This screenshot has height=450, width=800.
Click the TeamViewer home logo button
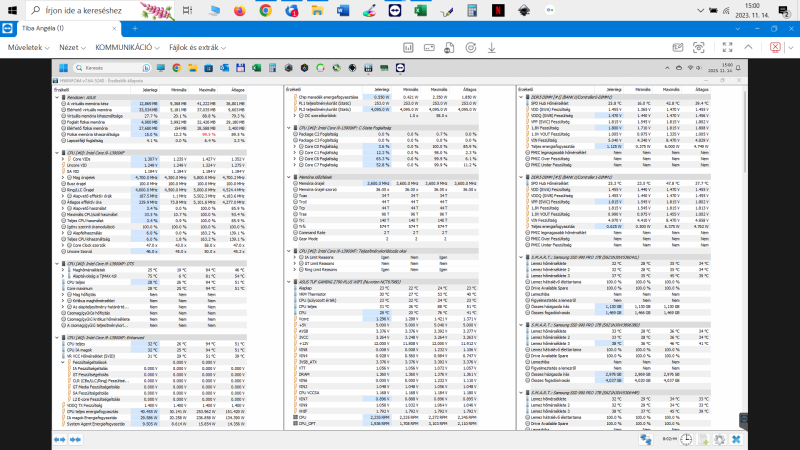point(8,29)
